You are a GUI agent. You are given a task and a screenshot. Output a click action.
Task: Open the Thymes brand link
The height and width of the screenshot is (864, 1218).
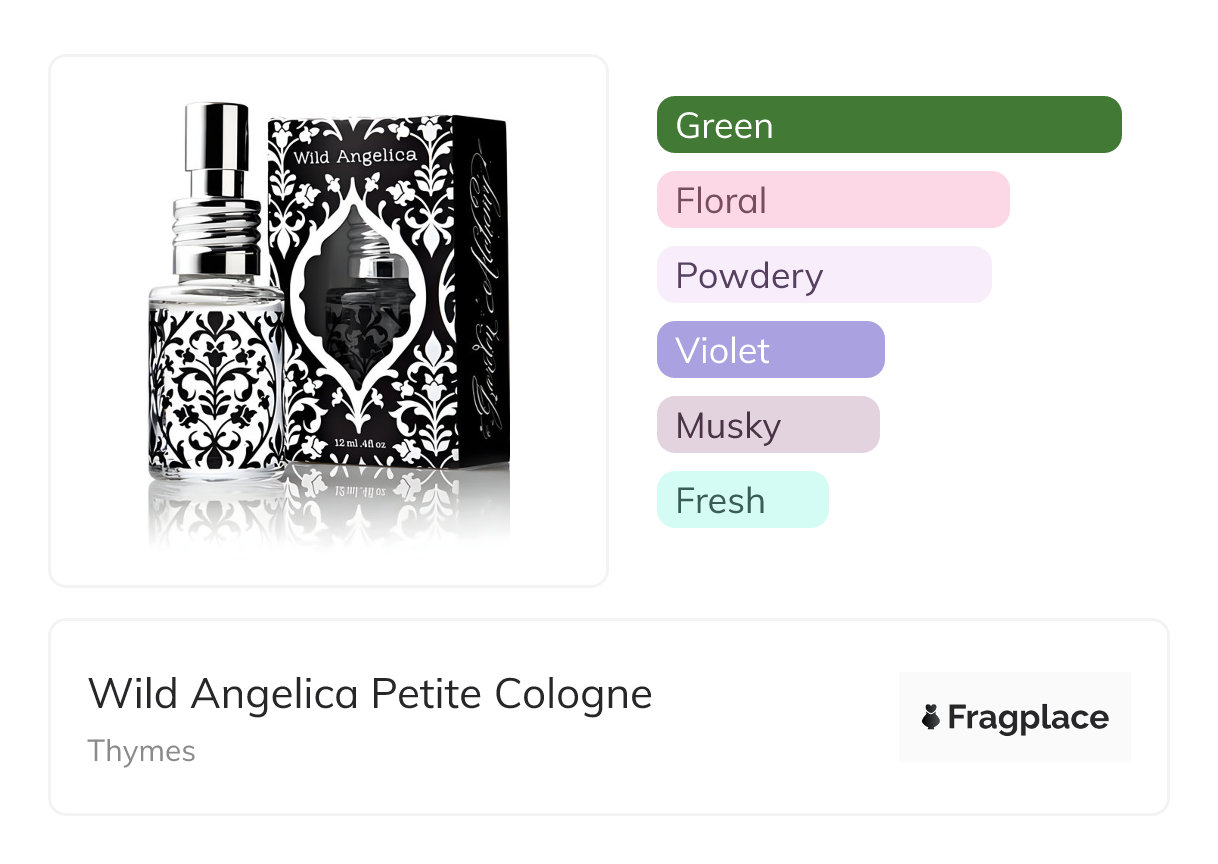(x=141, y=751)
